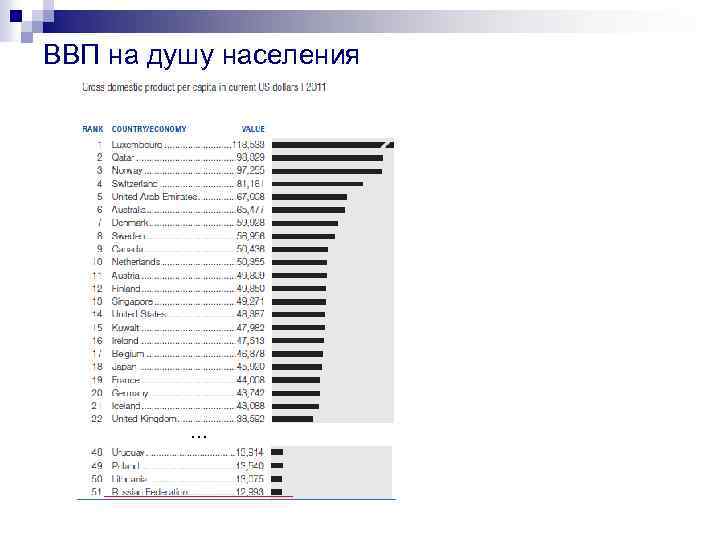Select the "Qatar" country name
The width and height of the screenshot is (720, 540).
click(123, 158)
